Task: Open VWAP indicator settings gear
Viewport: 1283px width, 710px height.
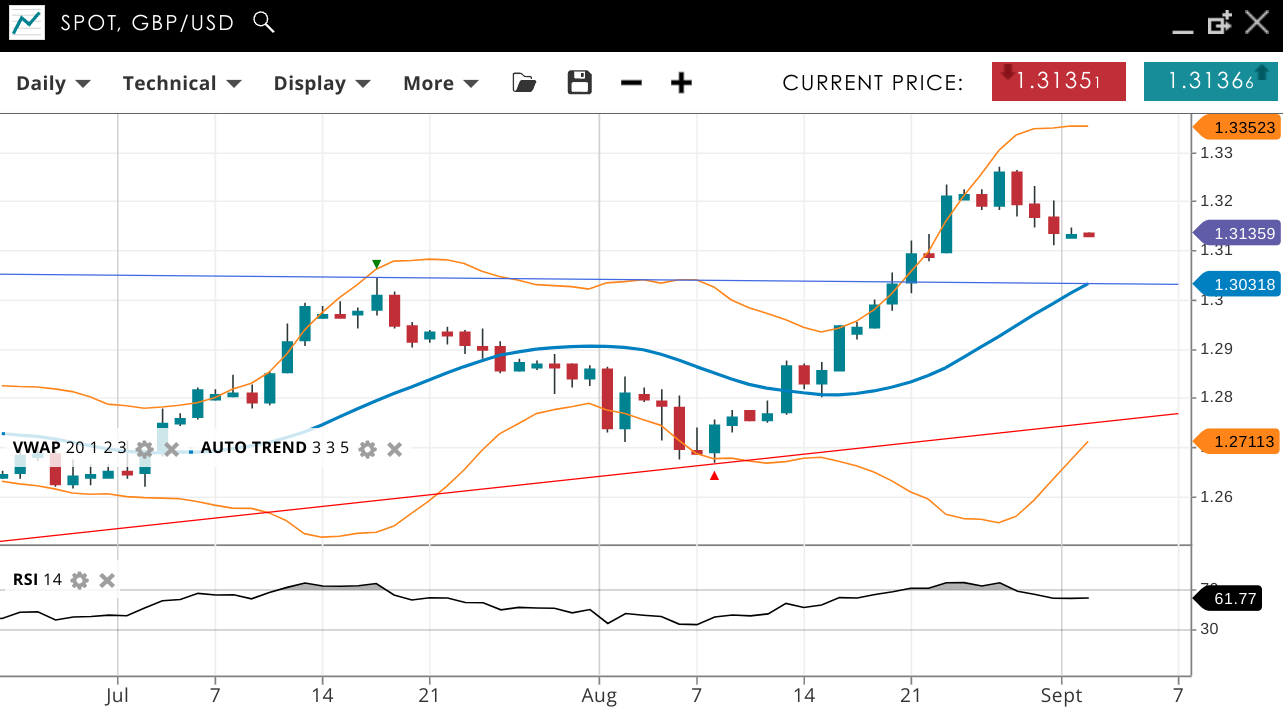Action: (x=144, y=448)
